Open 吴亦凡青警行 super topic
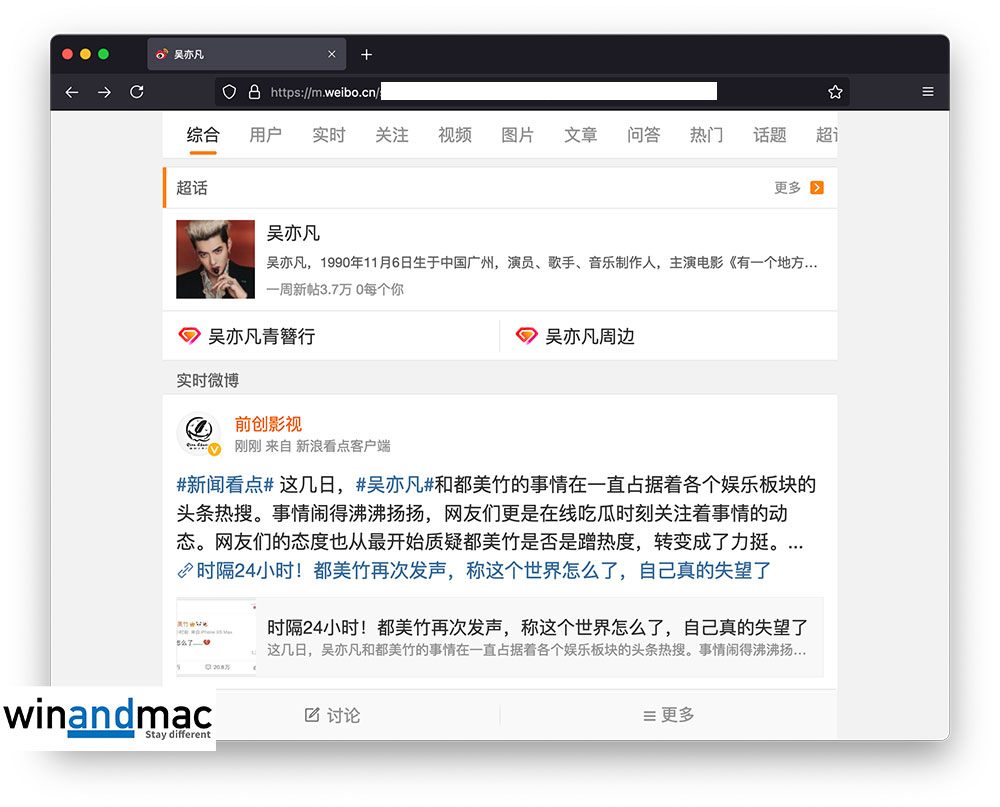This screenshot has height=807, width=1000. [260, 337]
